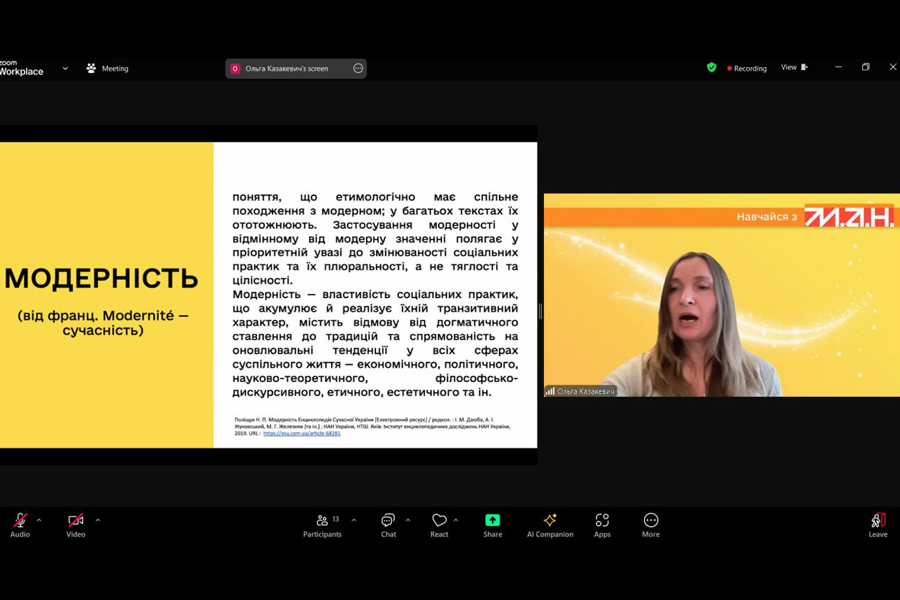Open screen share options ellipsis in the top bar
Viewport: 900px width, 600px height.
click(x=358, y=69)
